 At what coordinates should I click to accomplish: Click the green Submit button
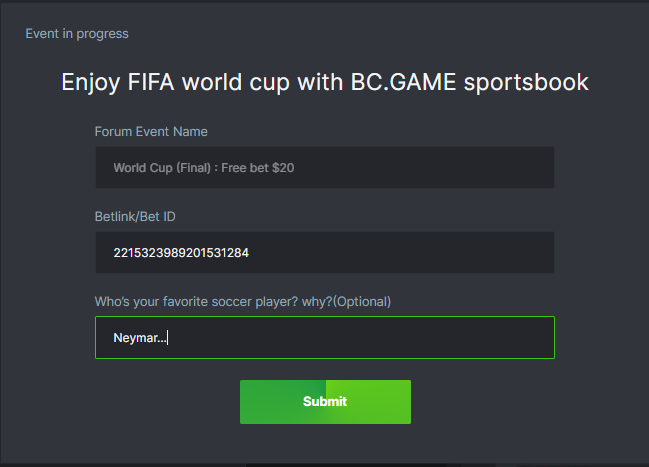coord(325,401)
